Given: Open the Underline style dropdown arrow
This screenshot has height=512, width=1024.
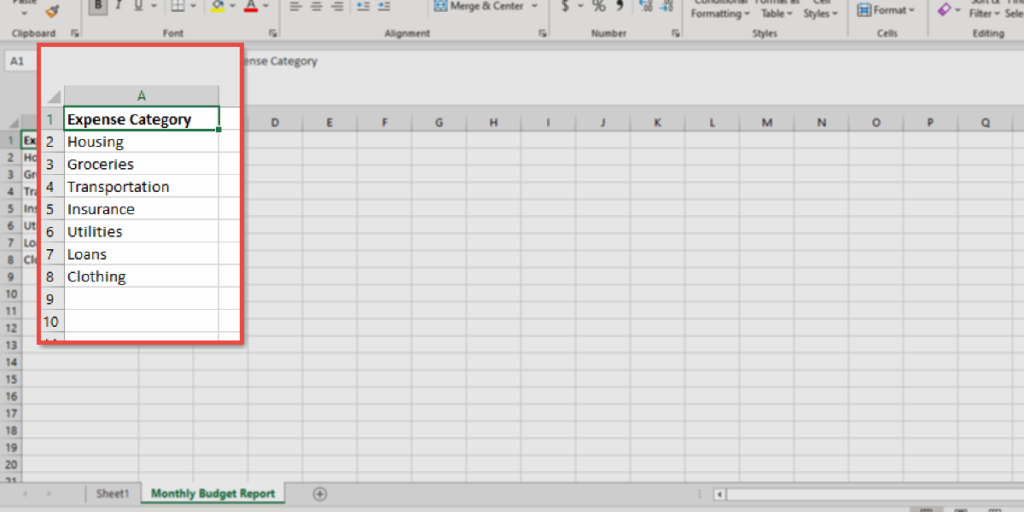Looking at the screenshot, I should [154, 6].
